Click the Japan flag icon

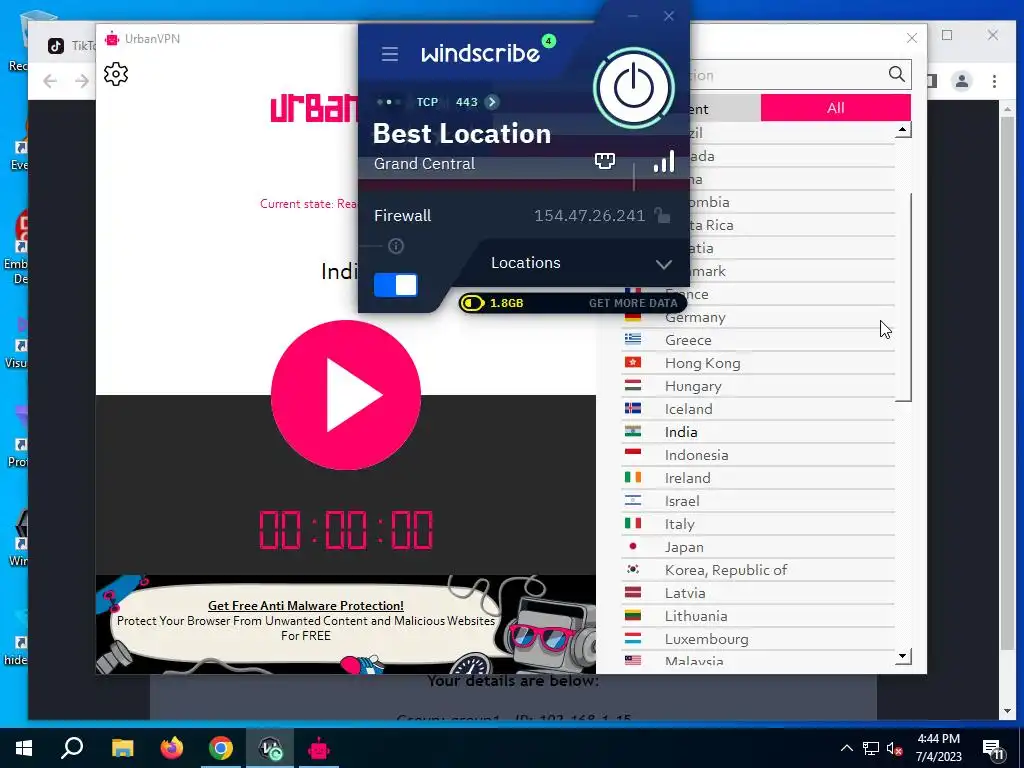[633, 546]
